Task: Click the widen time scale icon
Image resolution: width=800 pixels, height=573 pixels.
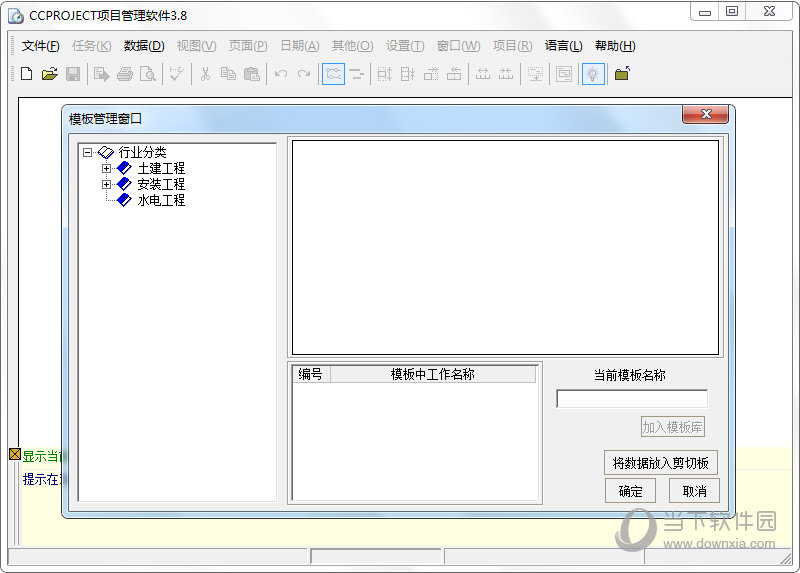Action: click(x=483, y=74)
